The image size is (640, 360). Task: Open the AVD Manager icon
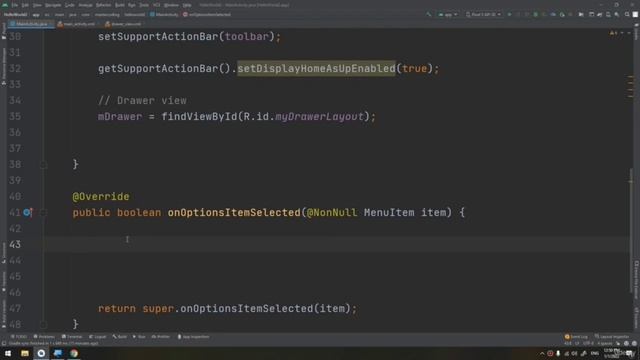pos(608,14)
